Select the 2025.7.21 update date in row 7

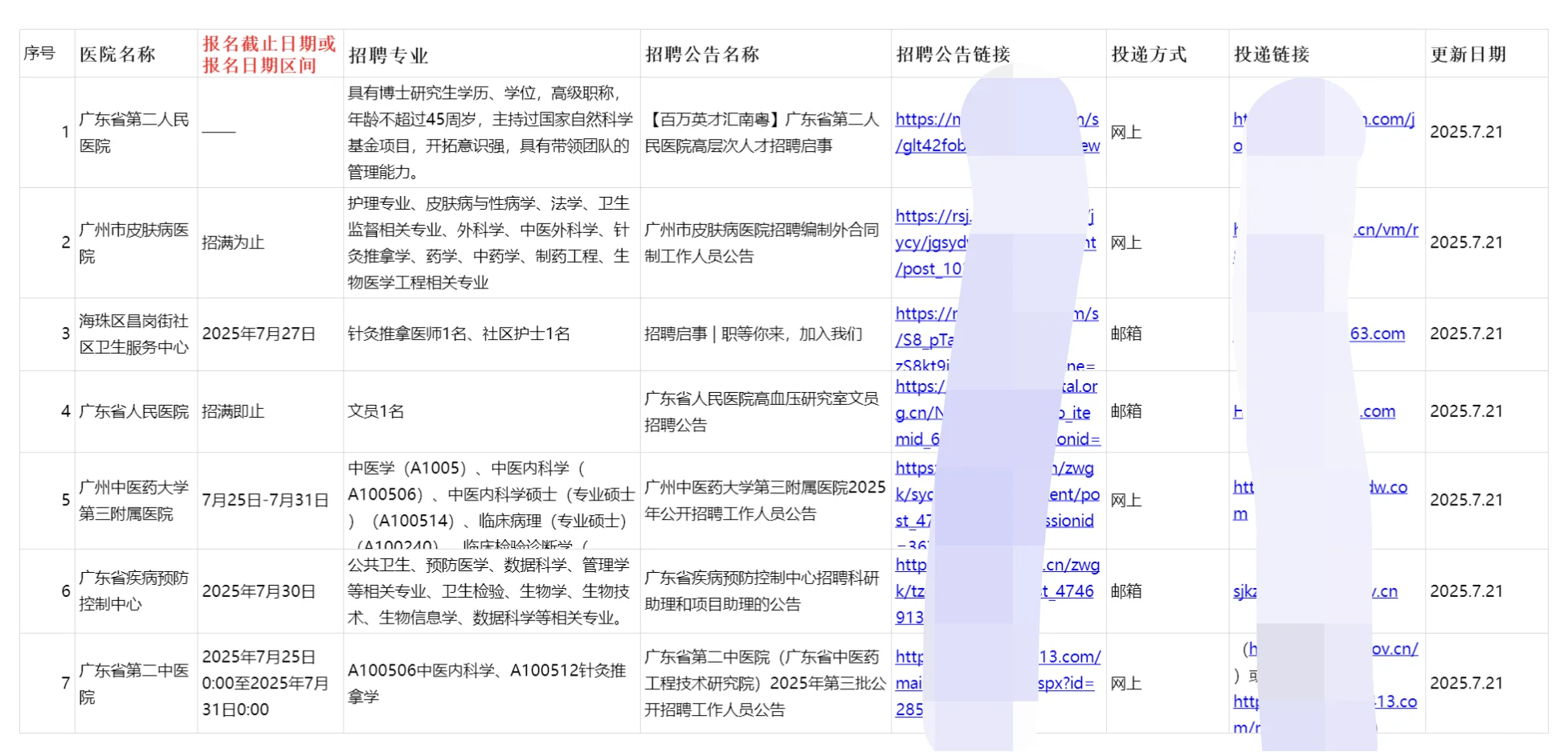(x=1486, y=684)
